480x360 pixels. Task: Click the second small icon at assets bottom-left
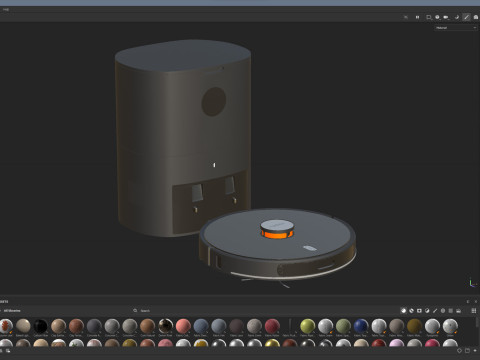click(x=8, y=351)
